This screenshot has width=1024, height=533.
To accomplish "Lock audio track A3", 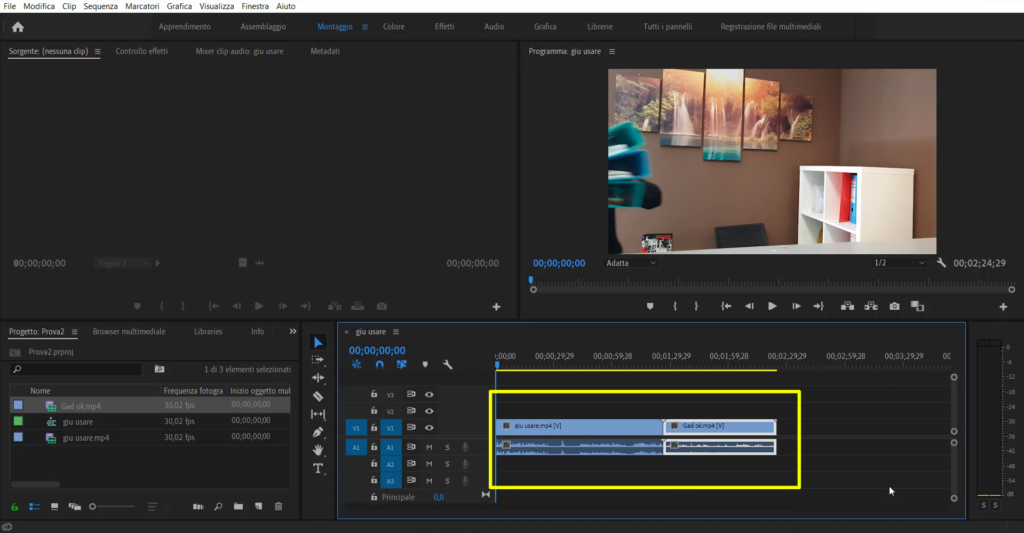I will pos(374,480).
